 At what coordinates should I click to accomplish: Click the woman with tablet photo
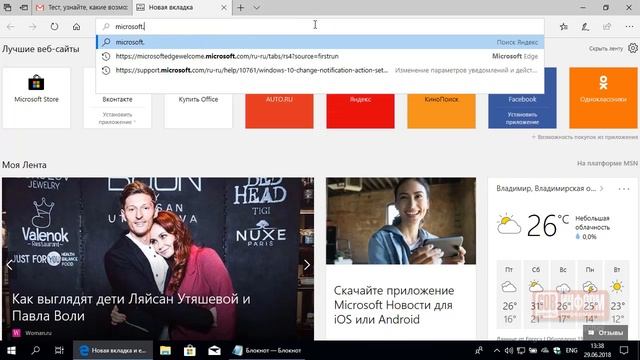(x=401, y=221)
